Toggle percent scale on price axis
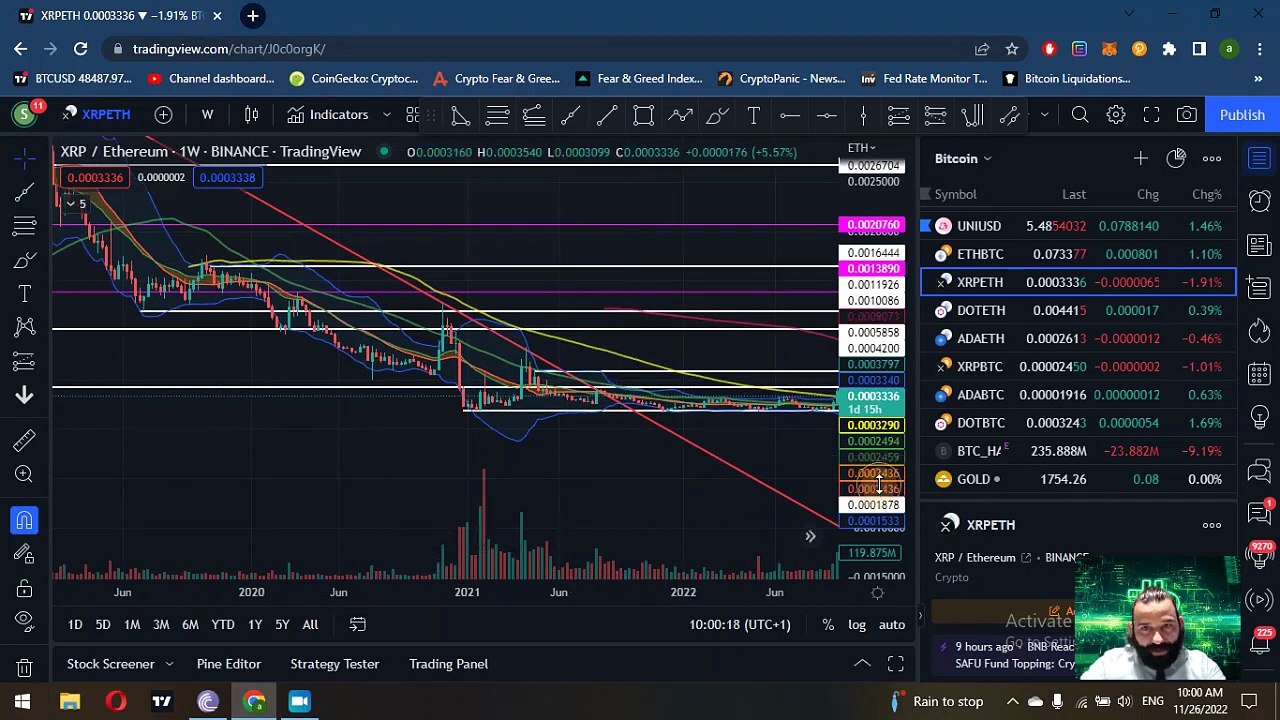 [828, 625]
